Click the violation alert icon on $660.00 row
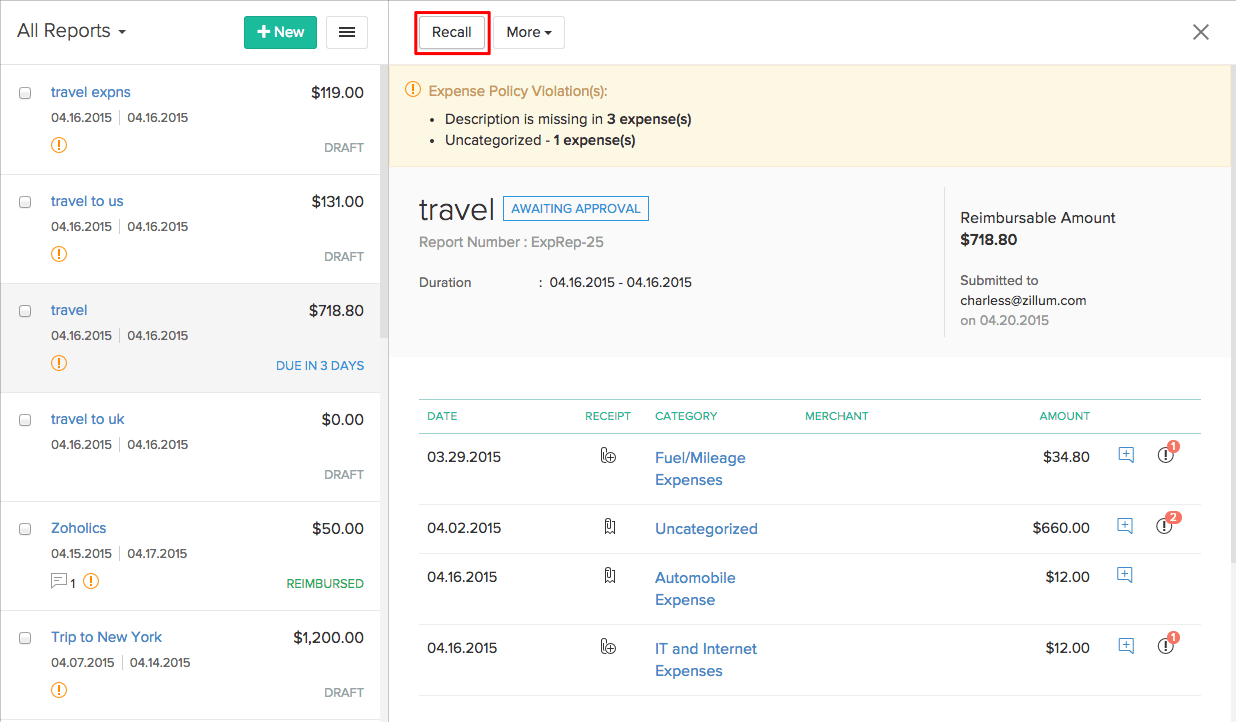Image resolution: width=1236 pixels, height=722 pixels. pos(1165,526)
